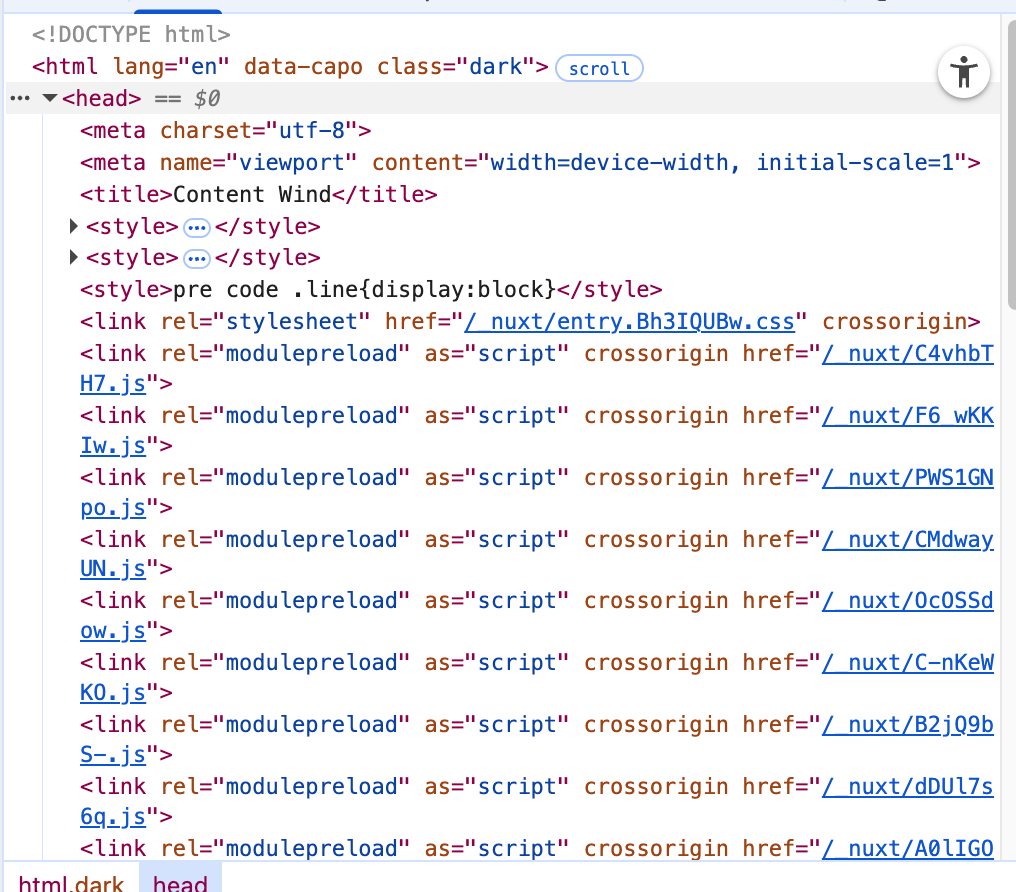Select html.dark in the breadcrumb bar
The width and height of the screenshot is (1016, 892).
pyautogui.click(x=71, y=884)
